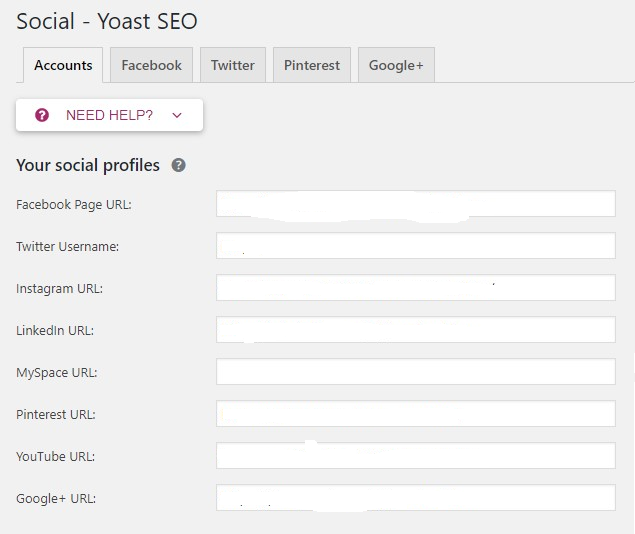Focus the Facebook Page URL field

[x=416, y=204]
